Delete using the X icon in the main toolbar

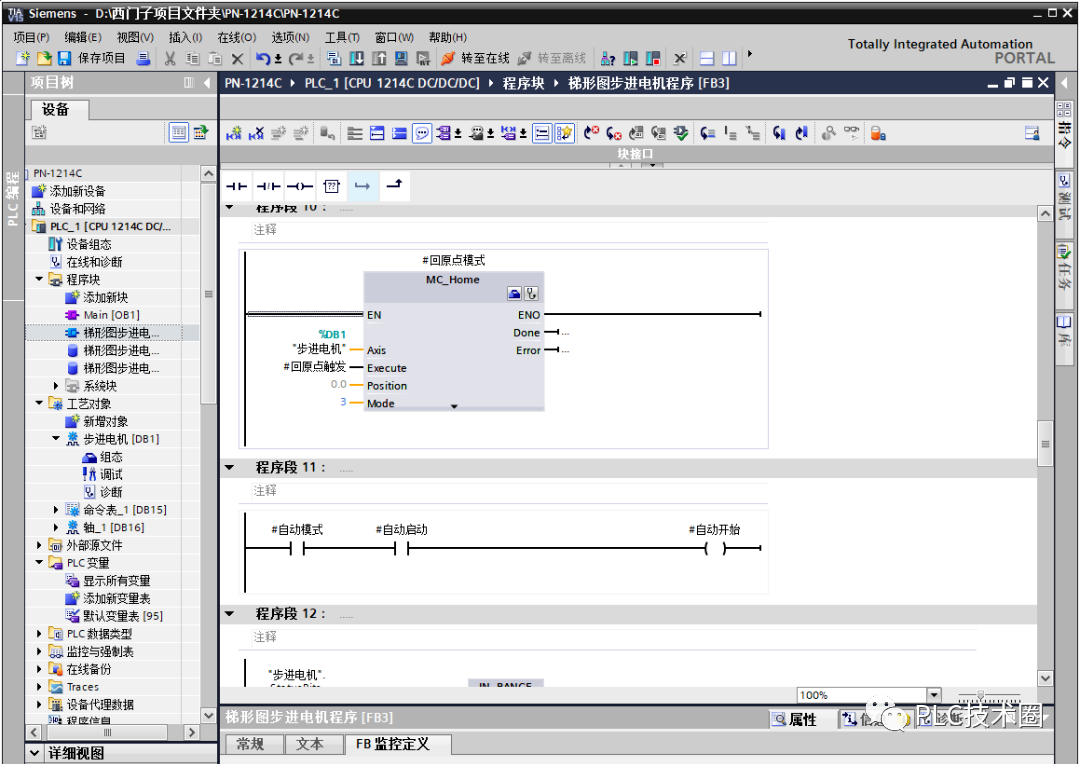238,59
